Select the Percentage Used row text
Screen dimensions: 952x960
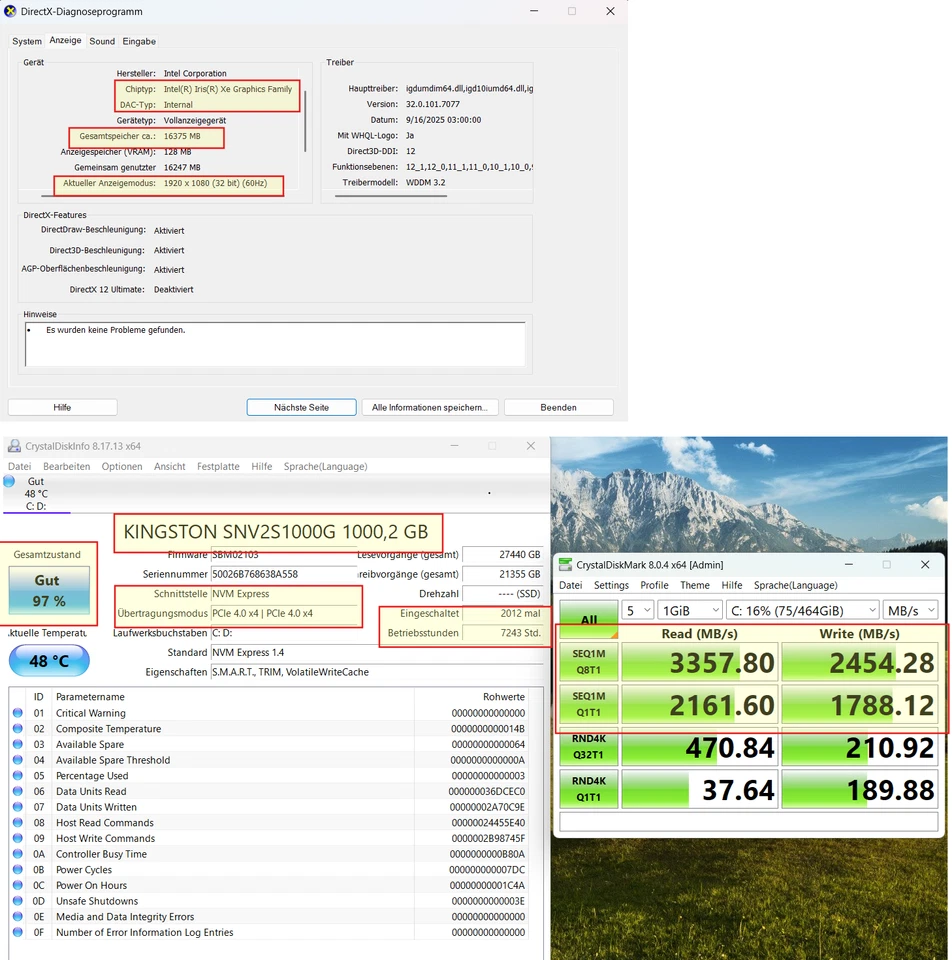click(92, 776)
